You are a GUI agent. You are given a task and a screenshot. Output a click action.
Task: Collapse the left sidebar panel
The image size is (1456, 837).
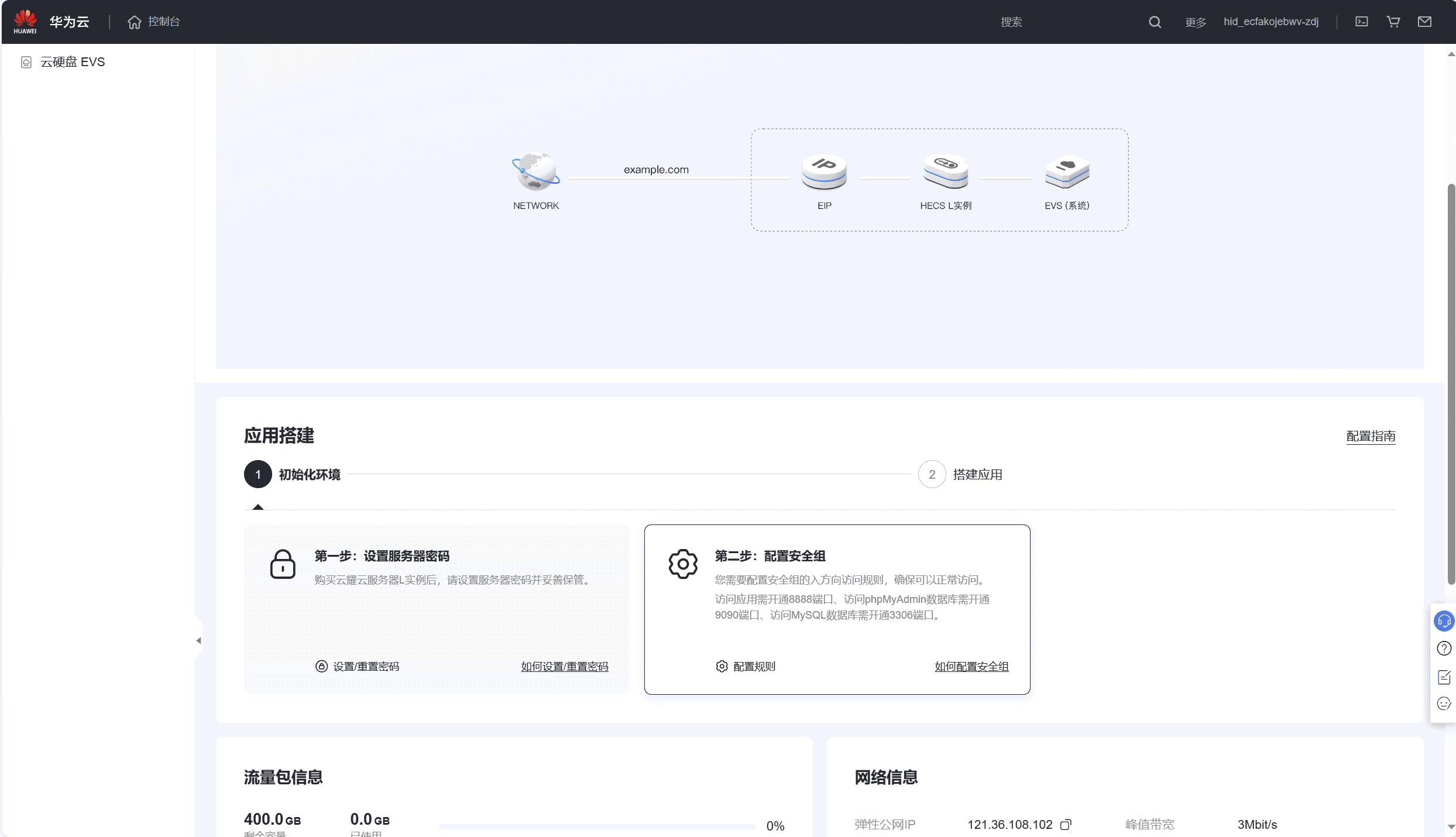[199, 640]
